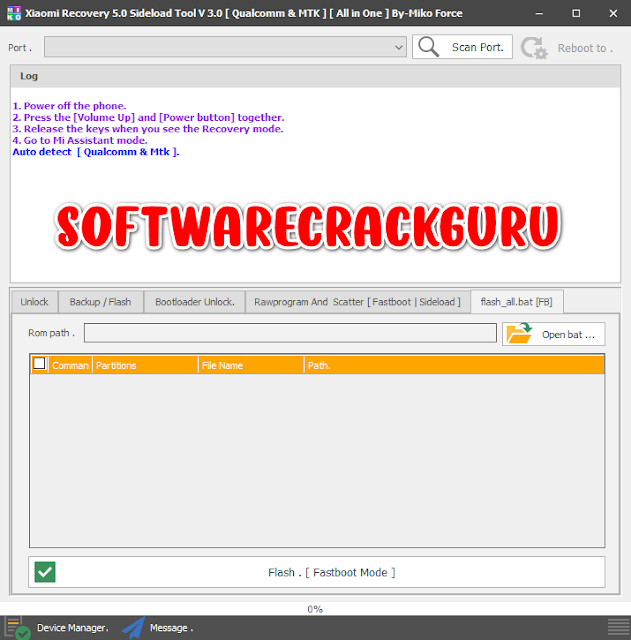Click log line 'Go to Mi Assistant mode.'
The height and width of the screenshot is (640, 631).
click(x=80, y=140)
